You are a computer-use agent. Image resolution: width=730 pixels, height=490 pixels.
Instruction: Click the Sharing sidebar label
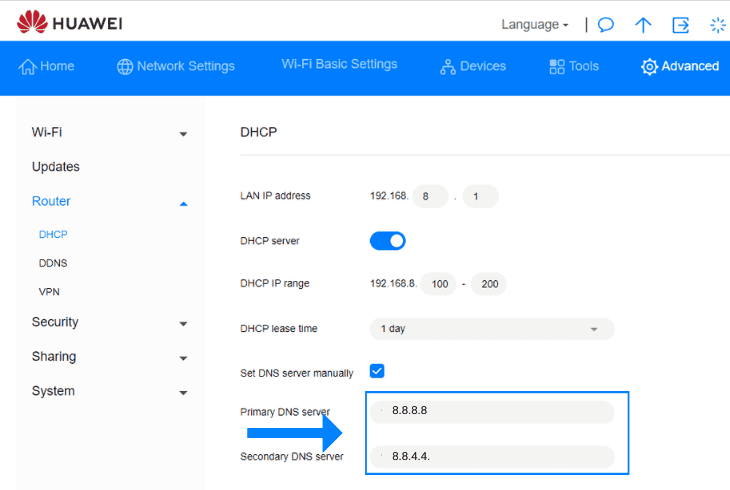[x=54, y=356]
